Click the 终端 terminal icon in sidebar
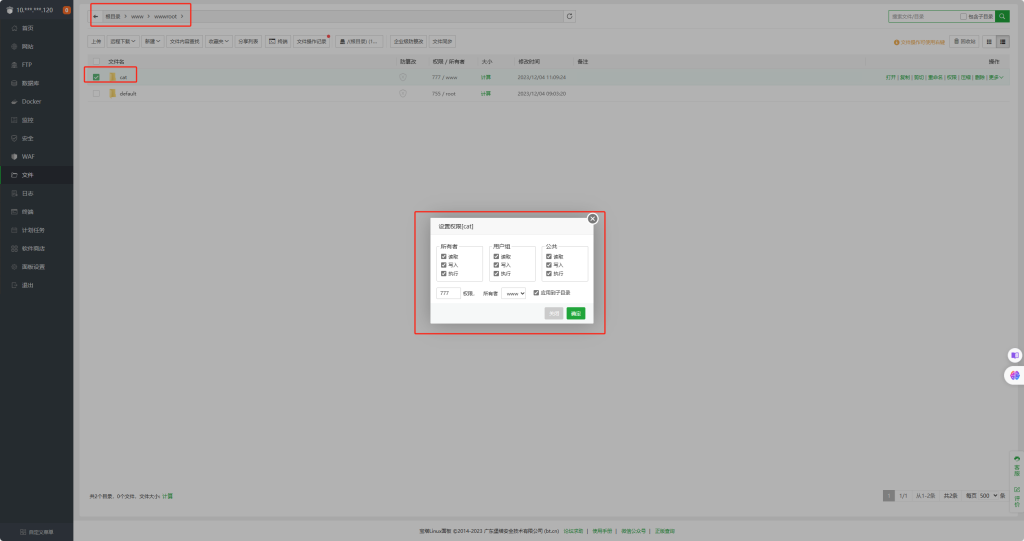The height and width of the screenshot is (541, 1024). tap(14, 212)
